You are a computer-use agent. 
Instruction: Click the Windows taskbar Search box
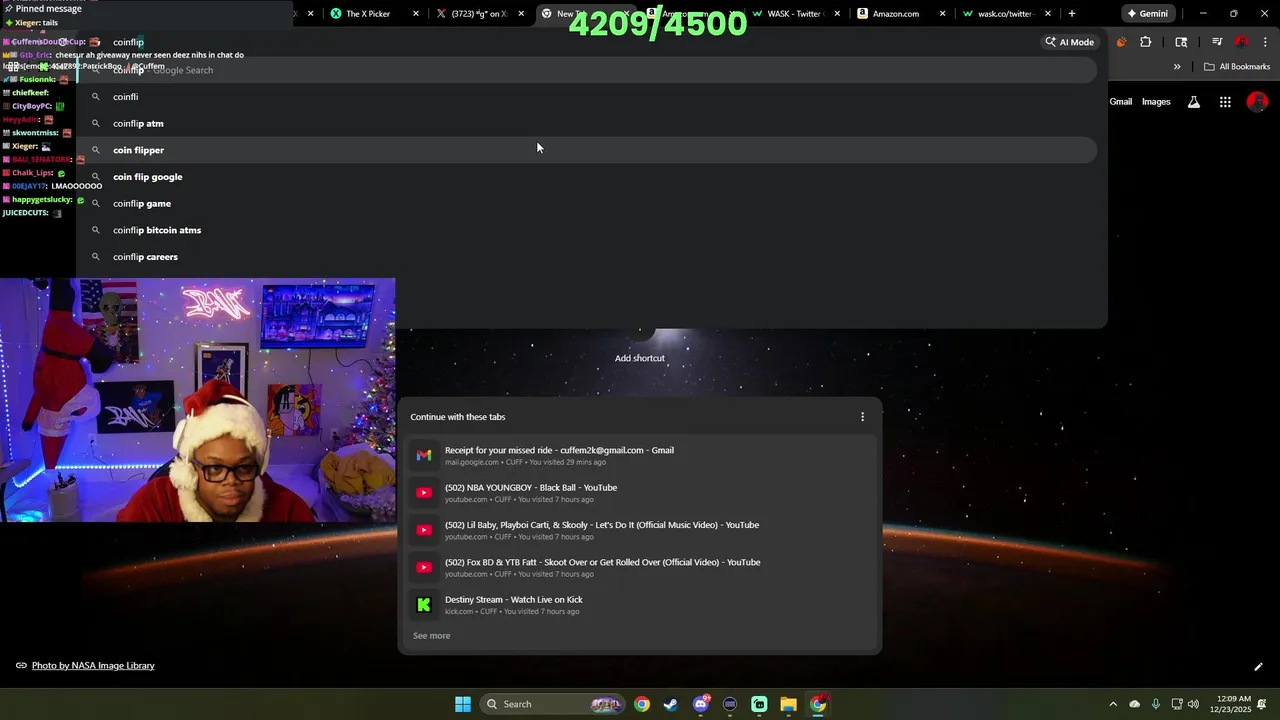(553, 704)
